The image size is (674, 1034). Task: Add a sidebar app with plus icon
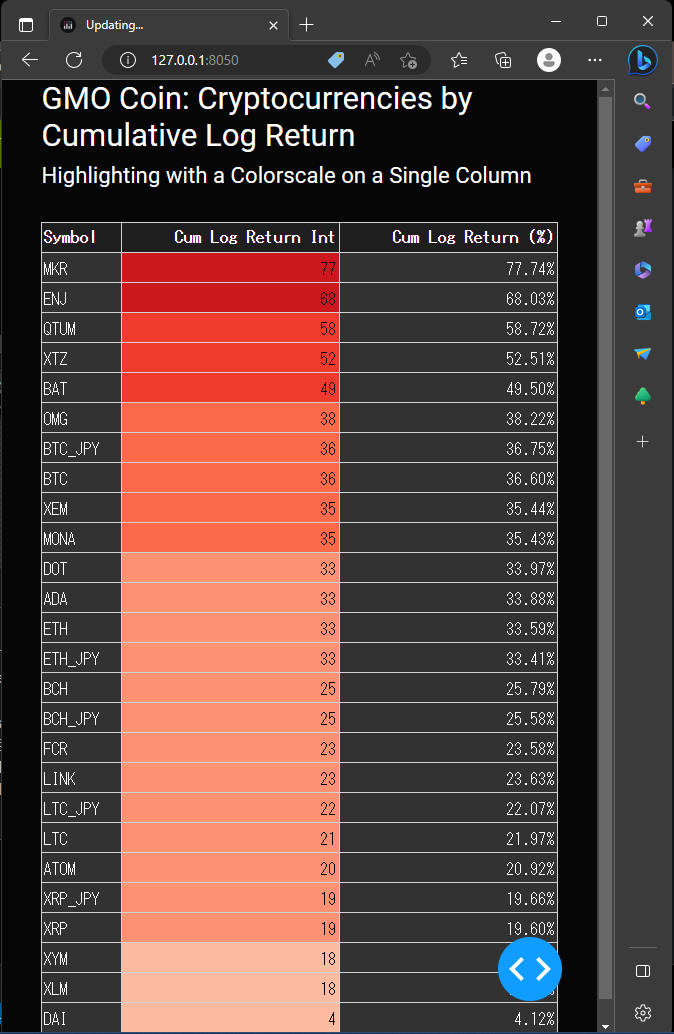pos(642,441)
